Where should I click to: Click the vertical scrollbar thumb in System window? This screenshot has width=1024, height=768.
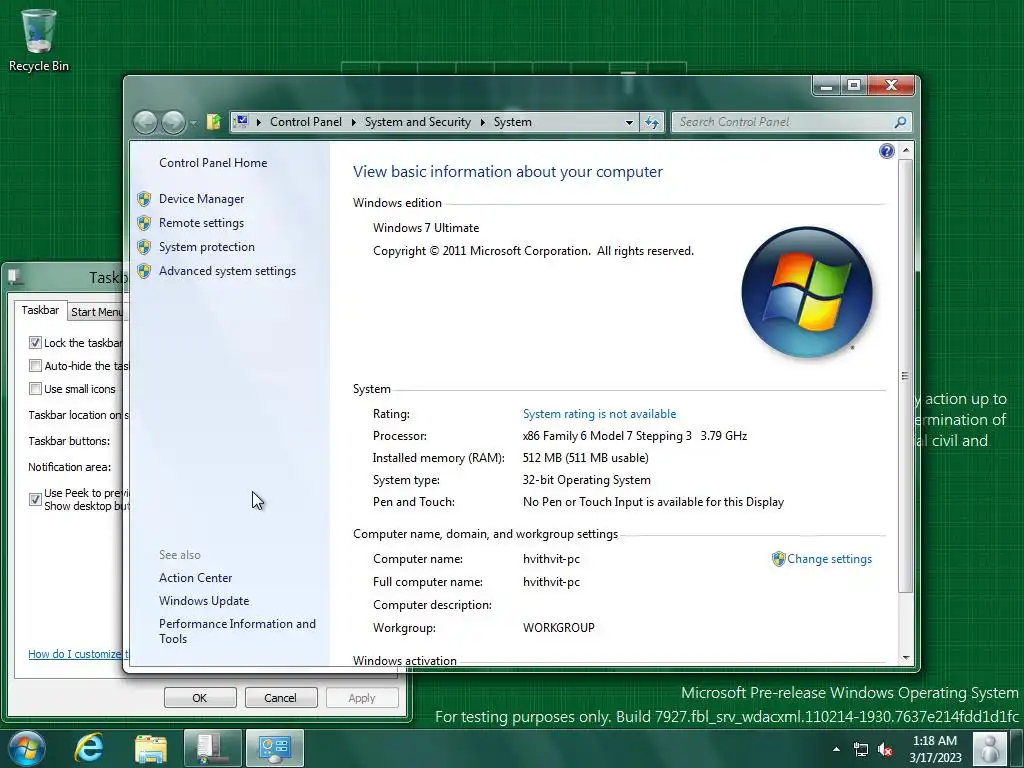pyautogui.click(x=906, y=376)
